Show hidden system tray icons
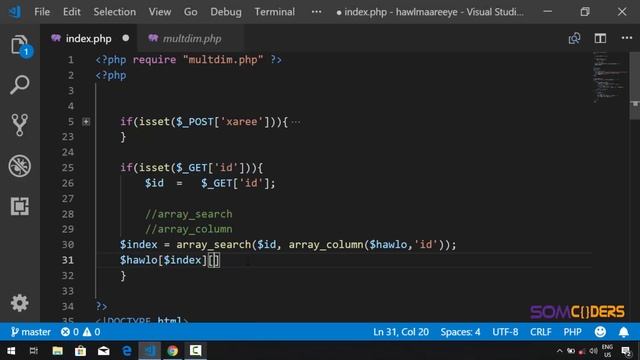This screenshot has width=640, height=360. click(559, 351)
